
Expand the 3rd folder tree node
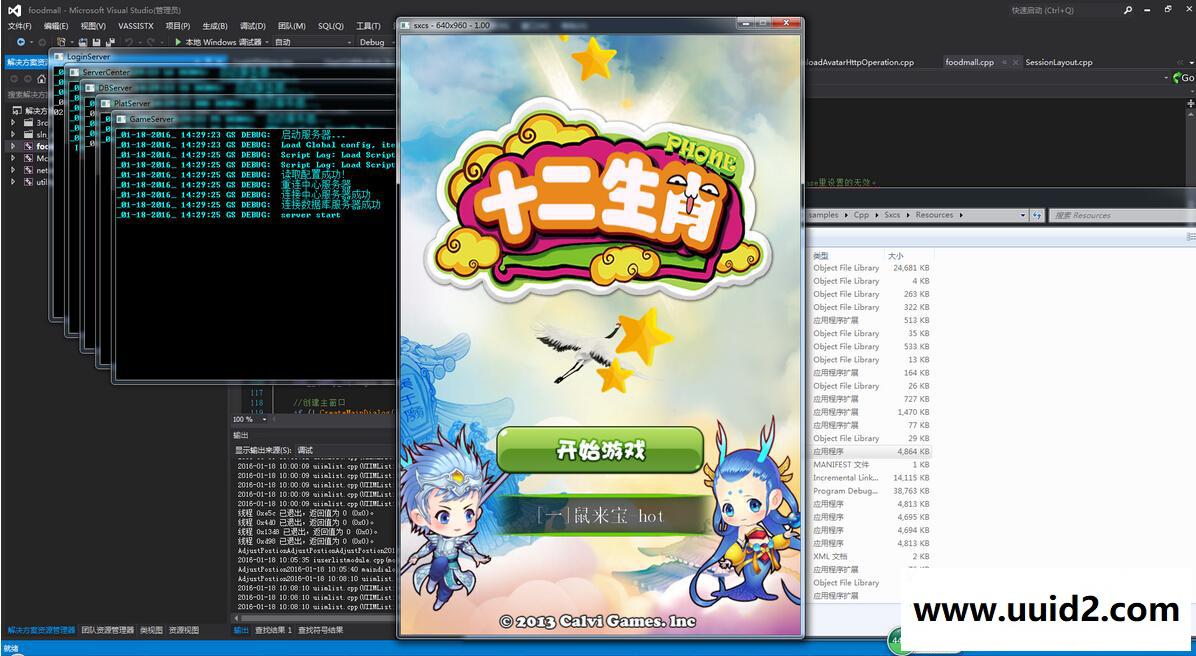tap(13, 122)
